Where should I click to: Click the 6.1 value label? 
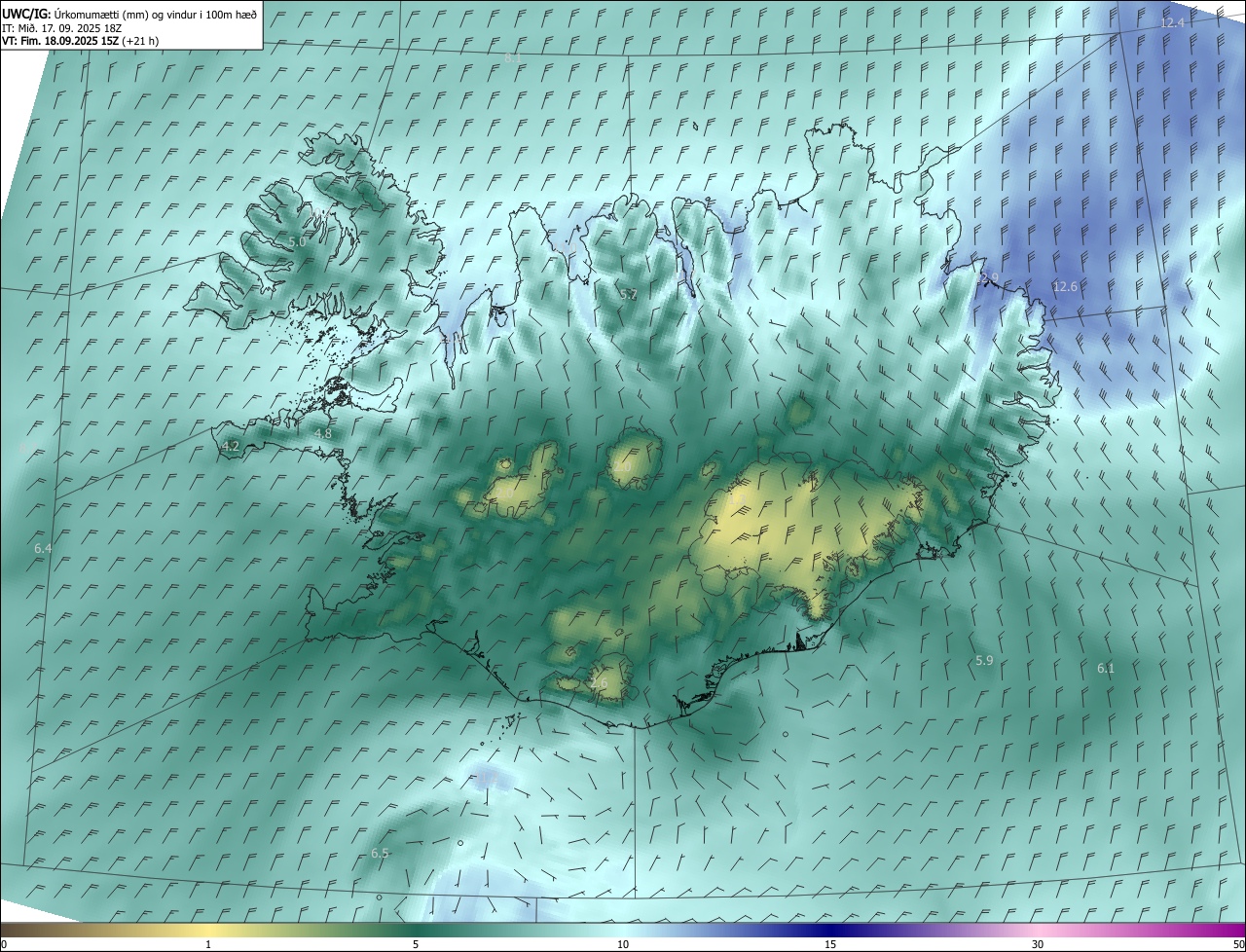point(1106,668)
